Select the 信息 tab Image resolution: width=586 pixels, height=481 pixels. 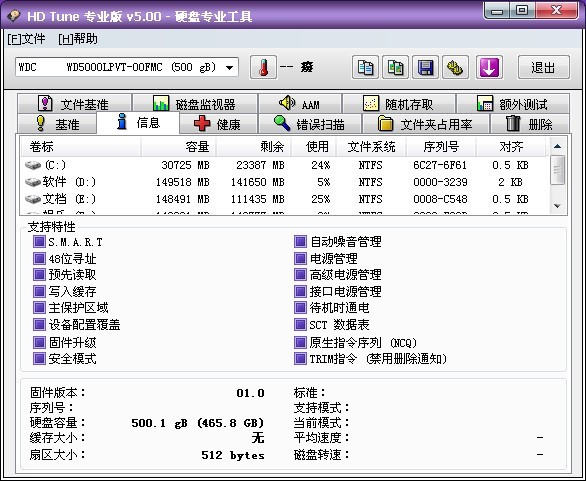click(x=138, y=122)
